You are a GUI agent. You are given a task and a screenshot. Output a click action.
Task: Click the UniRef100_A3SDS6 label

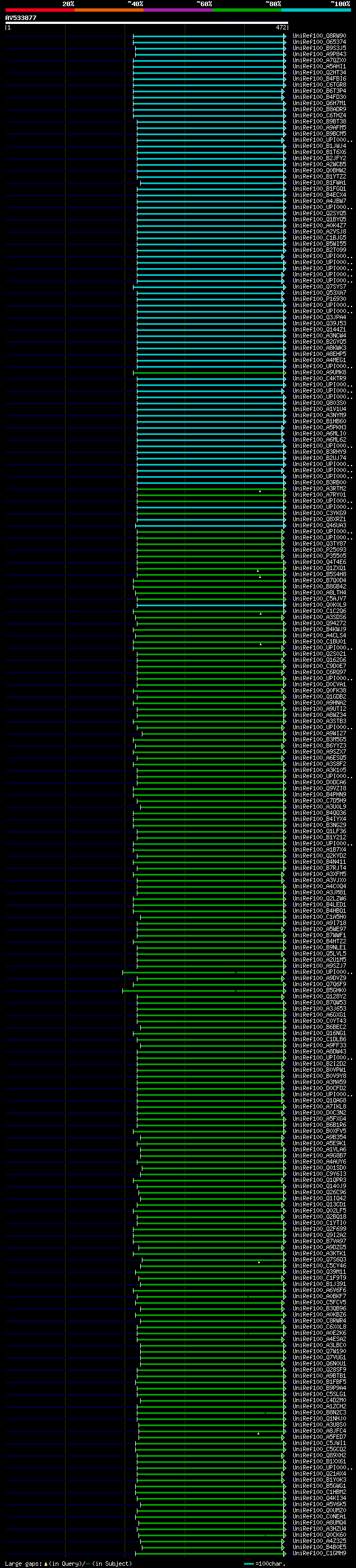[x=319, y=617]
